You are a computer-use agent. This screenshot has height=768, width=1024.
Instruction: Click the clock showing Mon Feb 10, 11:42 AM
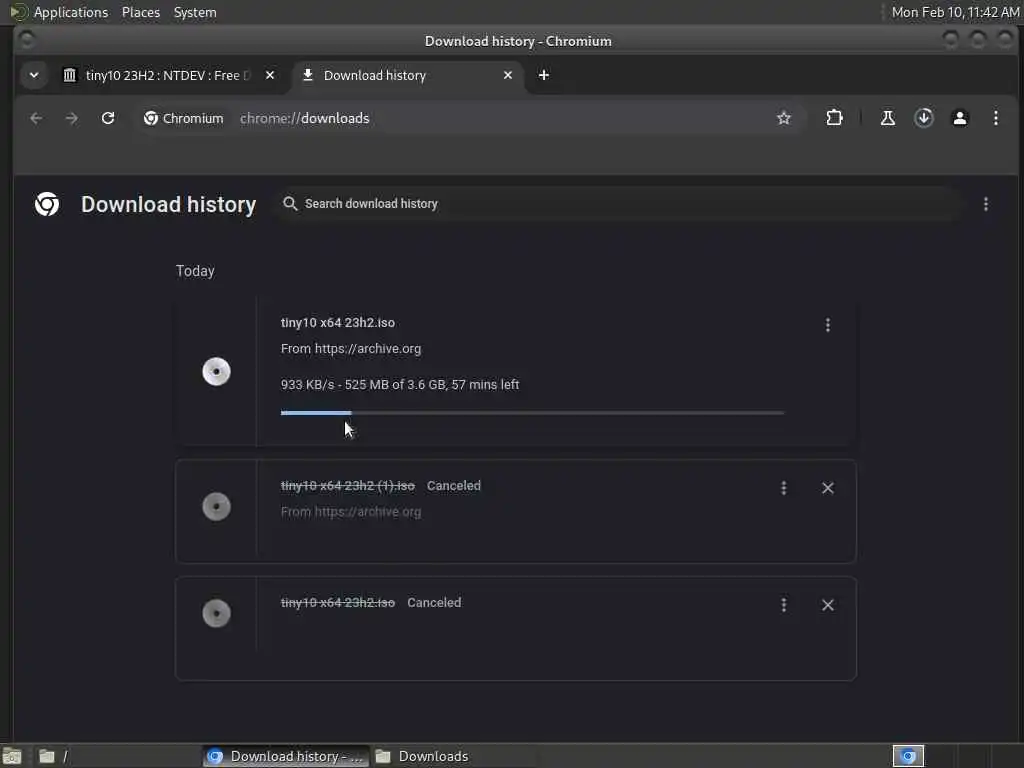point(955,12)
